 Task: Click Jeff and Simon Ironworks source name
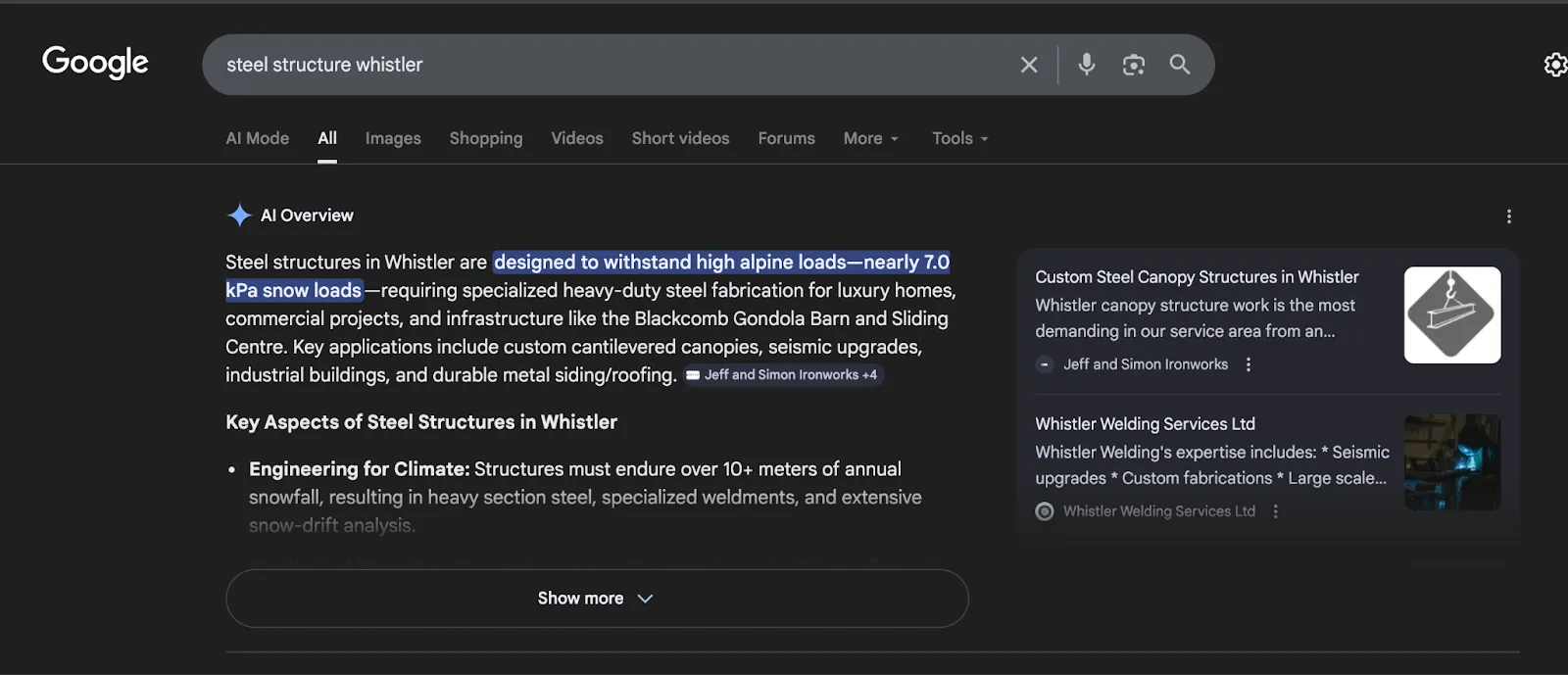click(x=1146, y=364)
